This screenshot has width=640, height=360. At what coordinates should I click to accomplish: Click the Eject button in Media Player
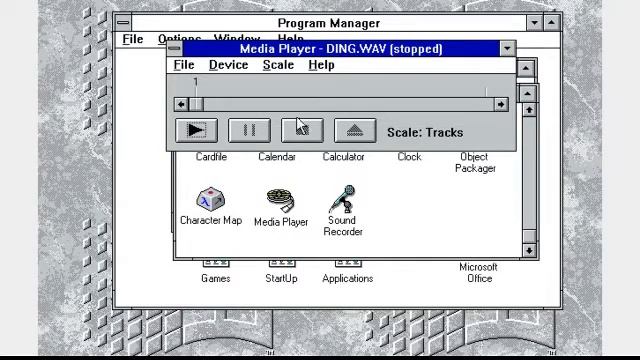pos(355,131)
